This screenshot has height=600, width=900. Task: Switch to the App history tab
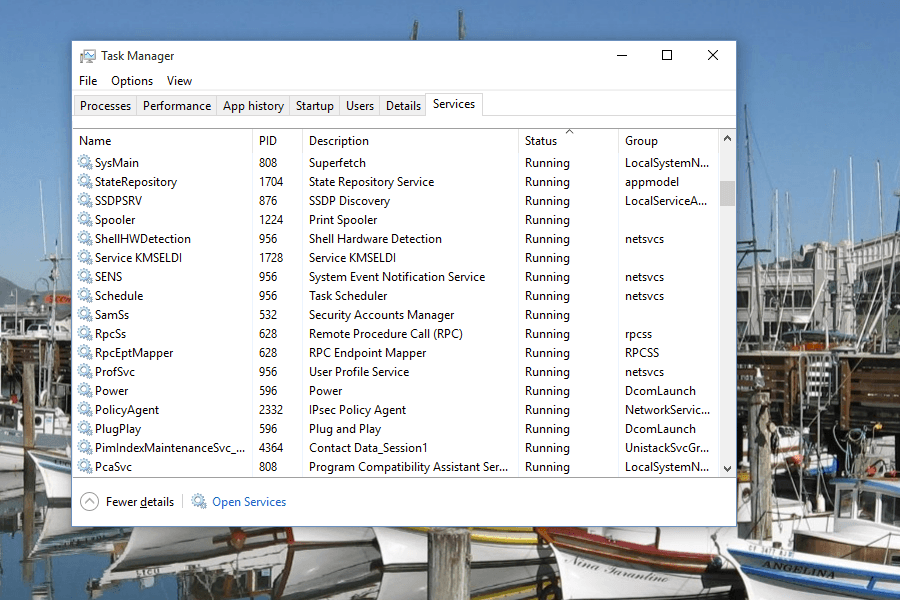click(x=253, y=106)
